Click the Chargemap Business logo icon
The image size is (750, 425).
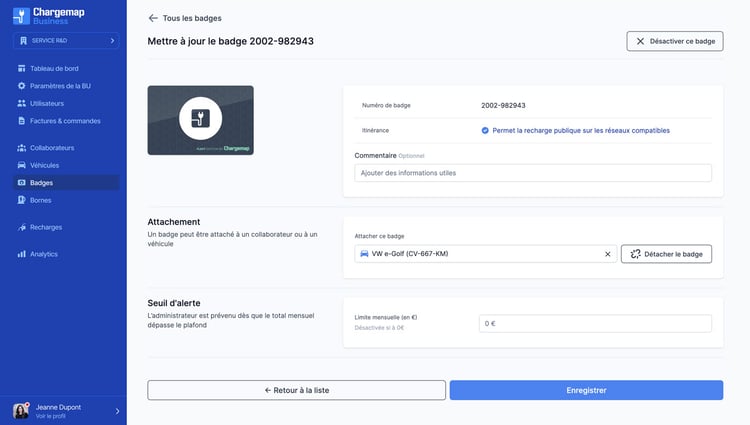click(x=21, y=15)
